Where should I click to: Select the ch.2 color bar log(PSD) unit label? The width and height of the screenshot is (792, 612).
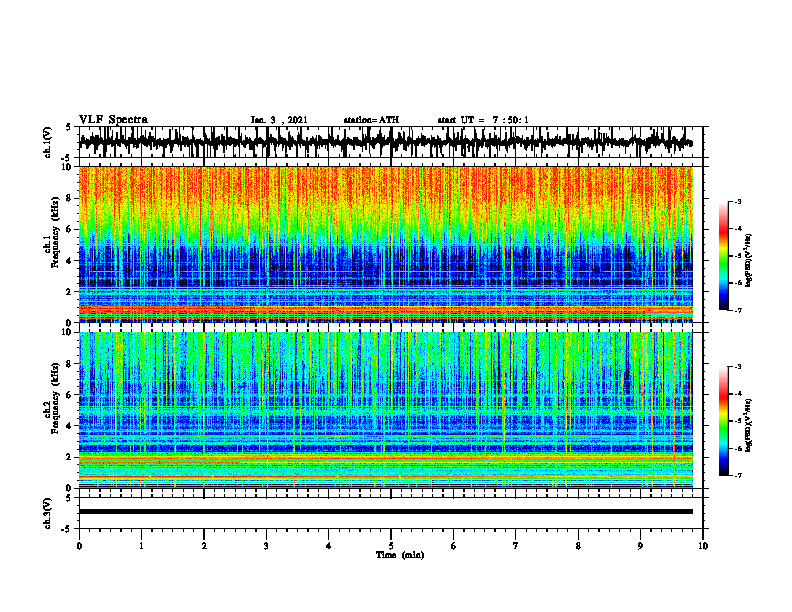point(749,425)
